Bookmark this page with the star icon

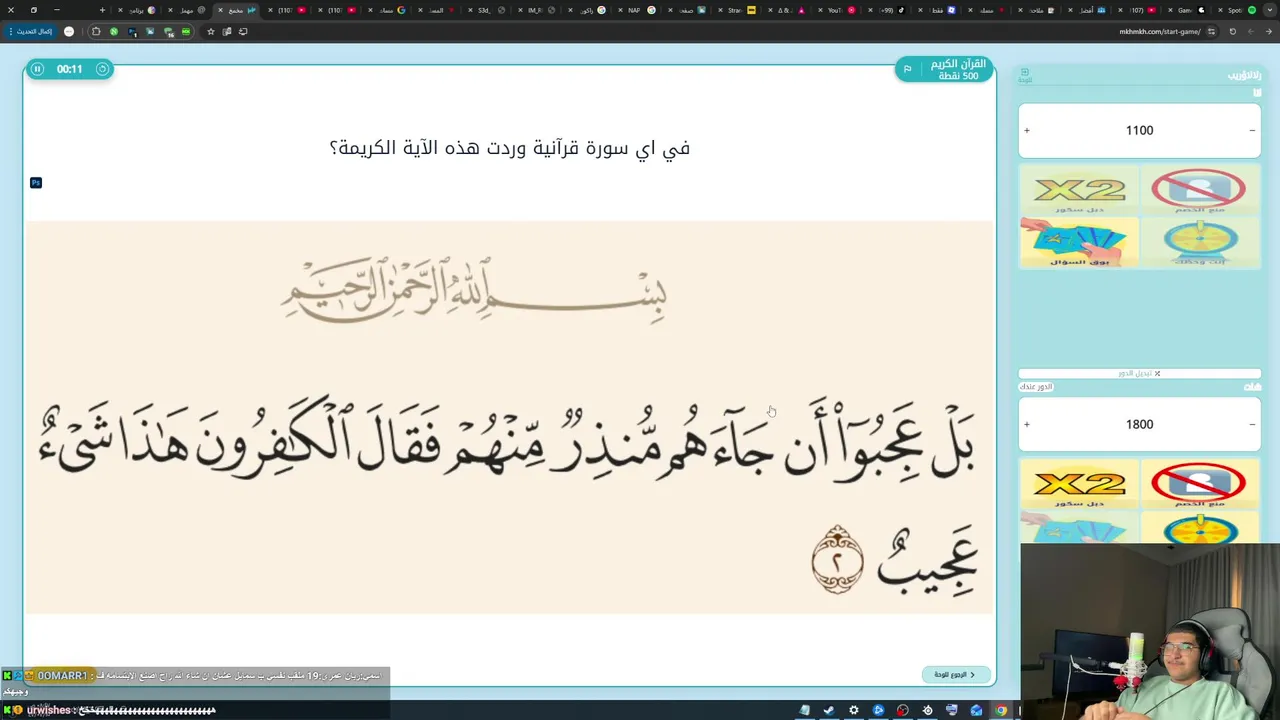click(x=211, y=31)
